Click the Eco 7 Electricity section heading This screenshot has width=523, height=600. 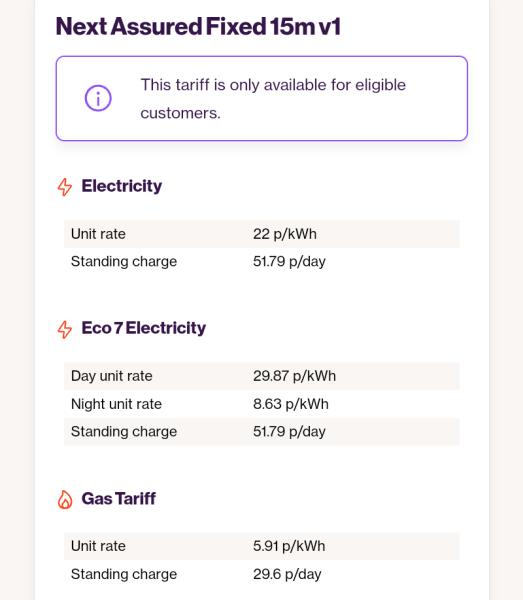143,328
